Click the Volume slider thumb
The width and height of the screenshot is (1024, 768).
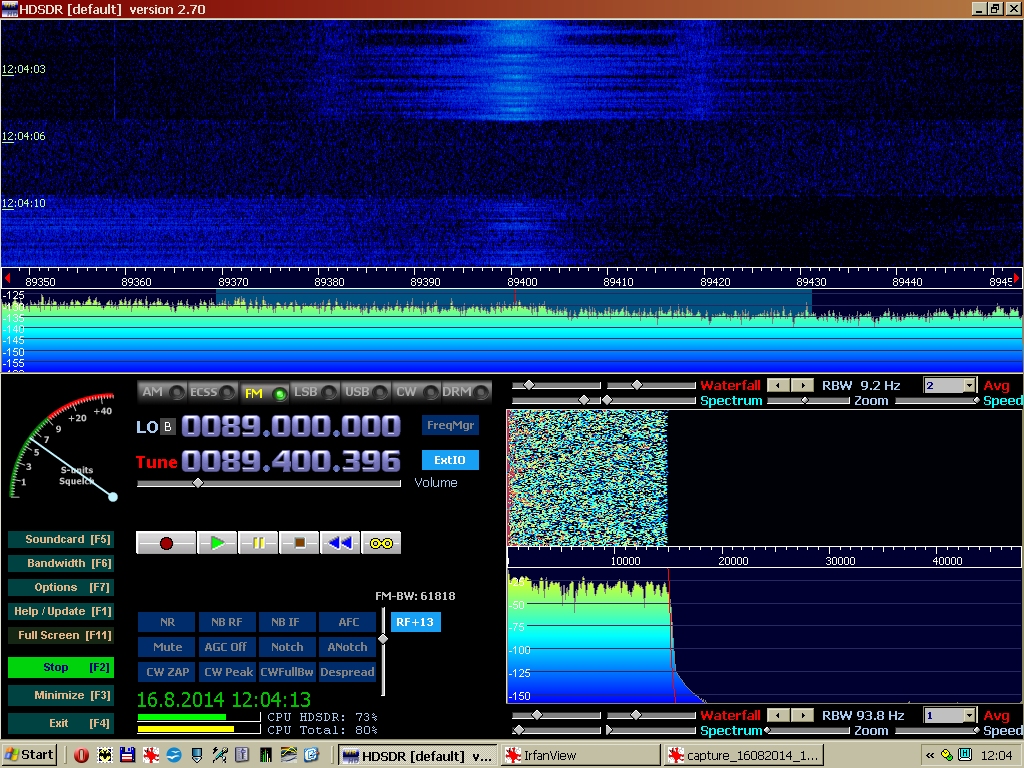point(198,483)
